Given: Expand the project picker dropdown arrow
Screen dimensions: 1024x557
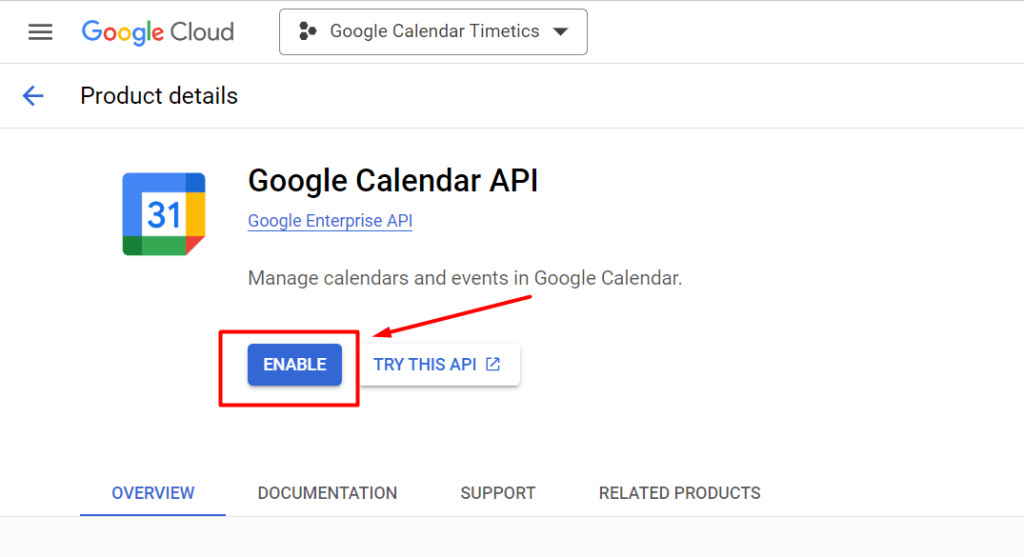Looking at the screenshot, I should pyautogui.click(x=560, y=31).
